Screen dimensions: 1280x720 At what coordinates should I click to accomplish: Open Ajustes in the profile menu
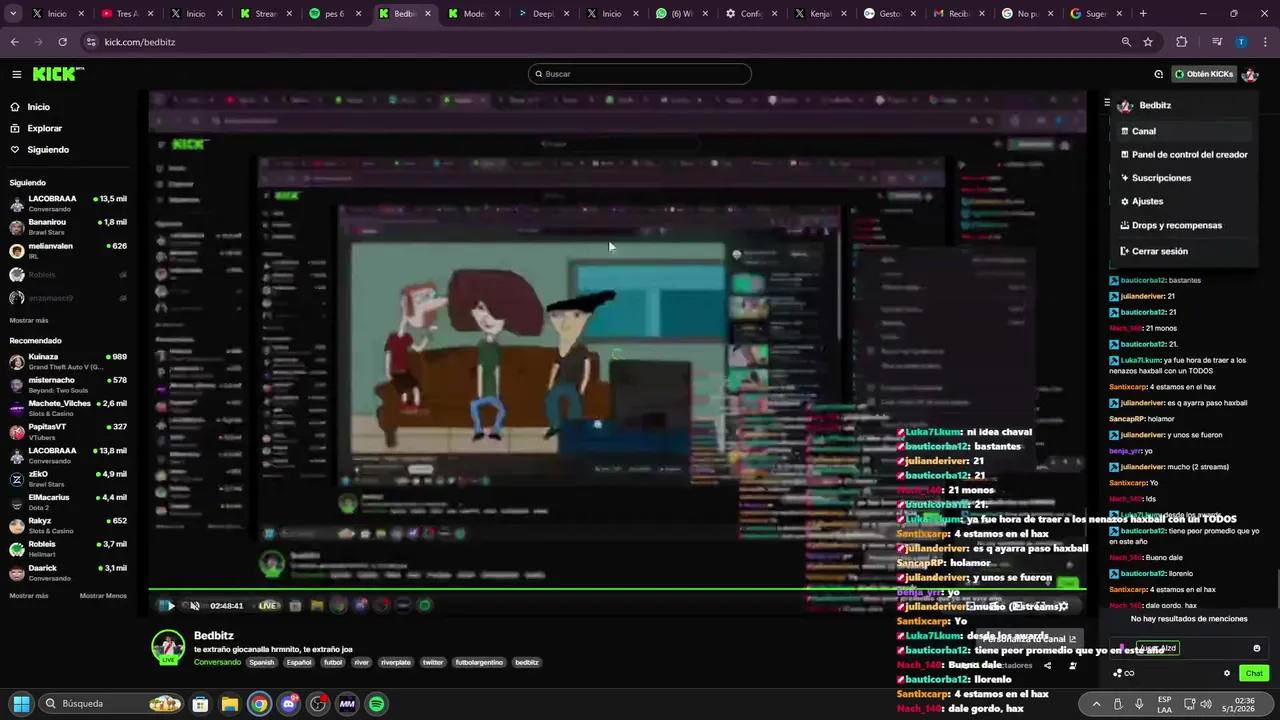(x=1183, y=201)
